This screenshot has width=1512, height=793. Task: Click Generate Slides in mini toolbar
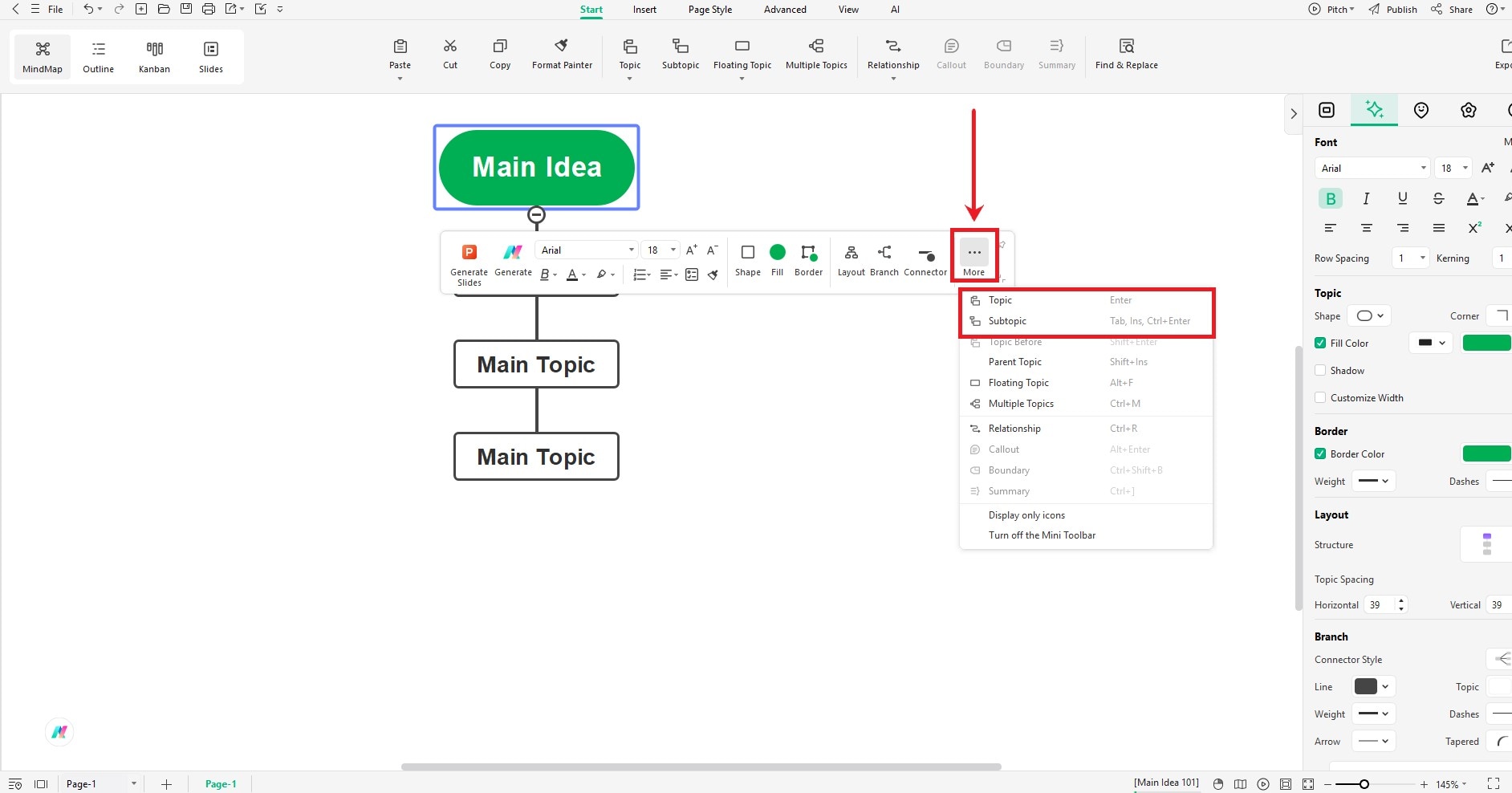pos(469,265)
